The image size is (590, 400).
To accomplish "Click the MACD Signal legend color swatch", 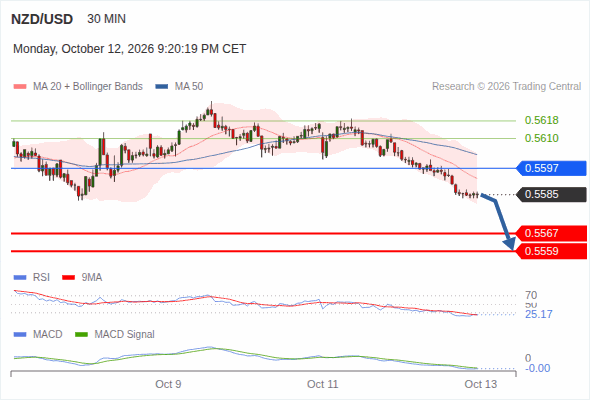I will (81, 335).
